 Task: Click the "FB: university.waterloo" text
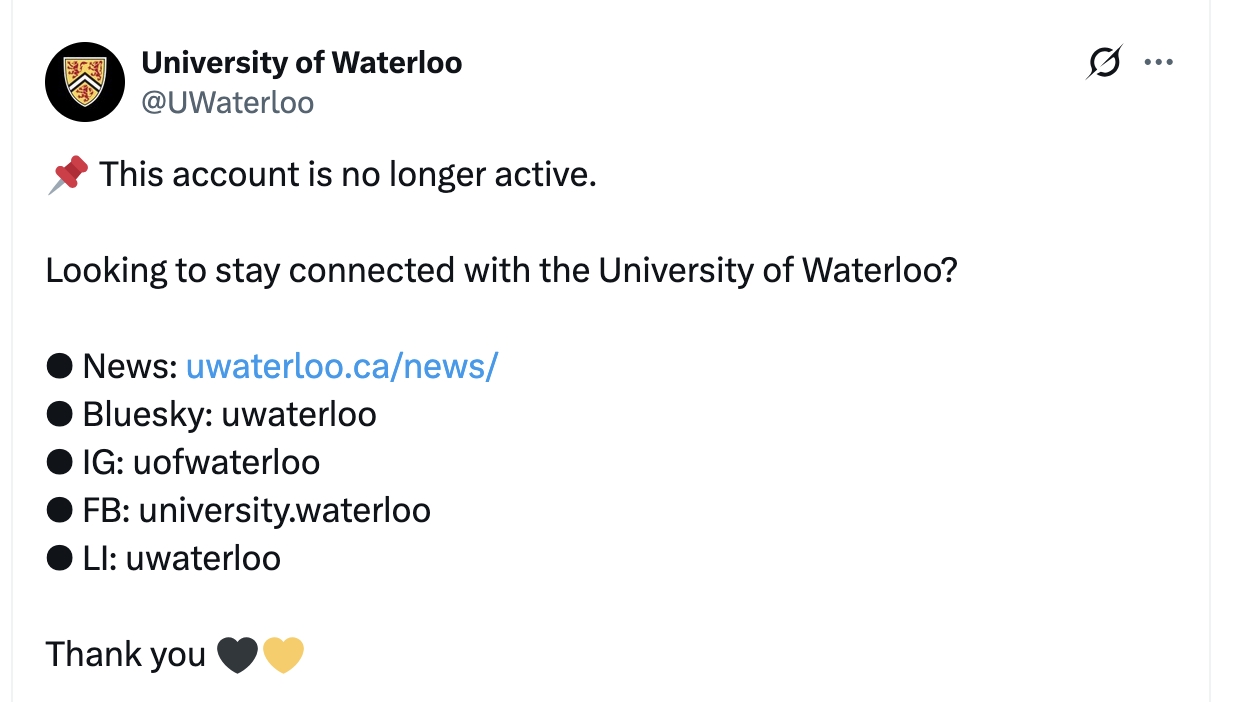256,510
